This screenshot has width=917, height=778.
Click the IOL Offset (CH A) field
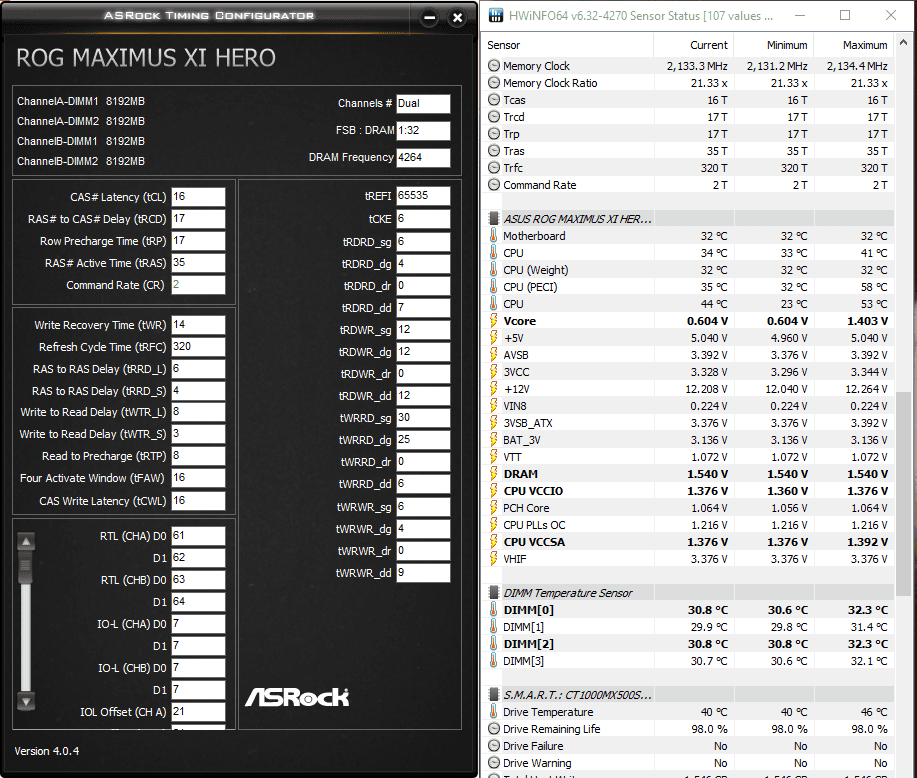(198, 712)
